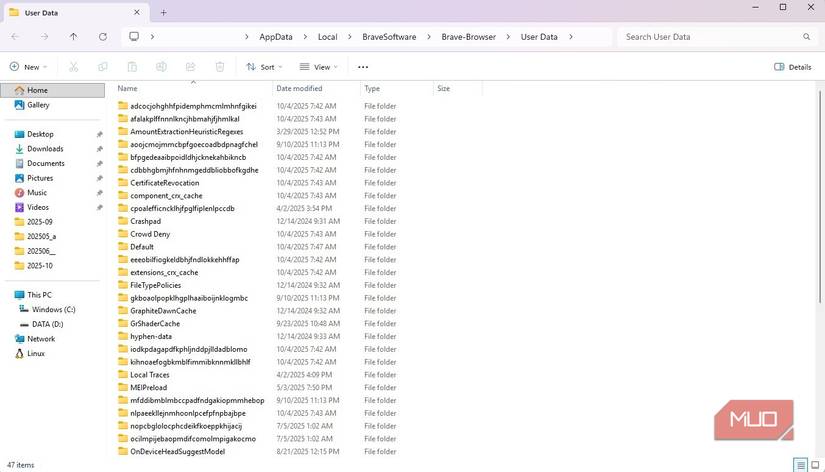This screenshot has width=825, height=472.
Task: Open a new tab with plus button
Action: [x=164, y=13]
